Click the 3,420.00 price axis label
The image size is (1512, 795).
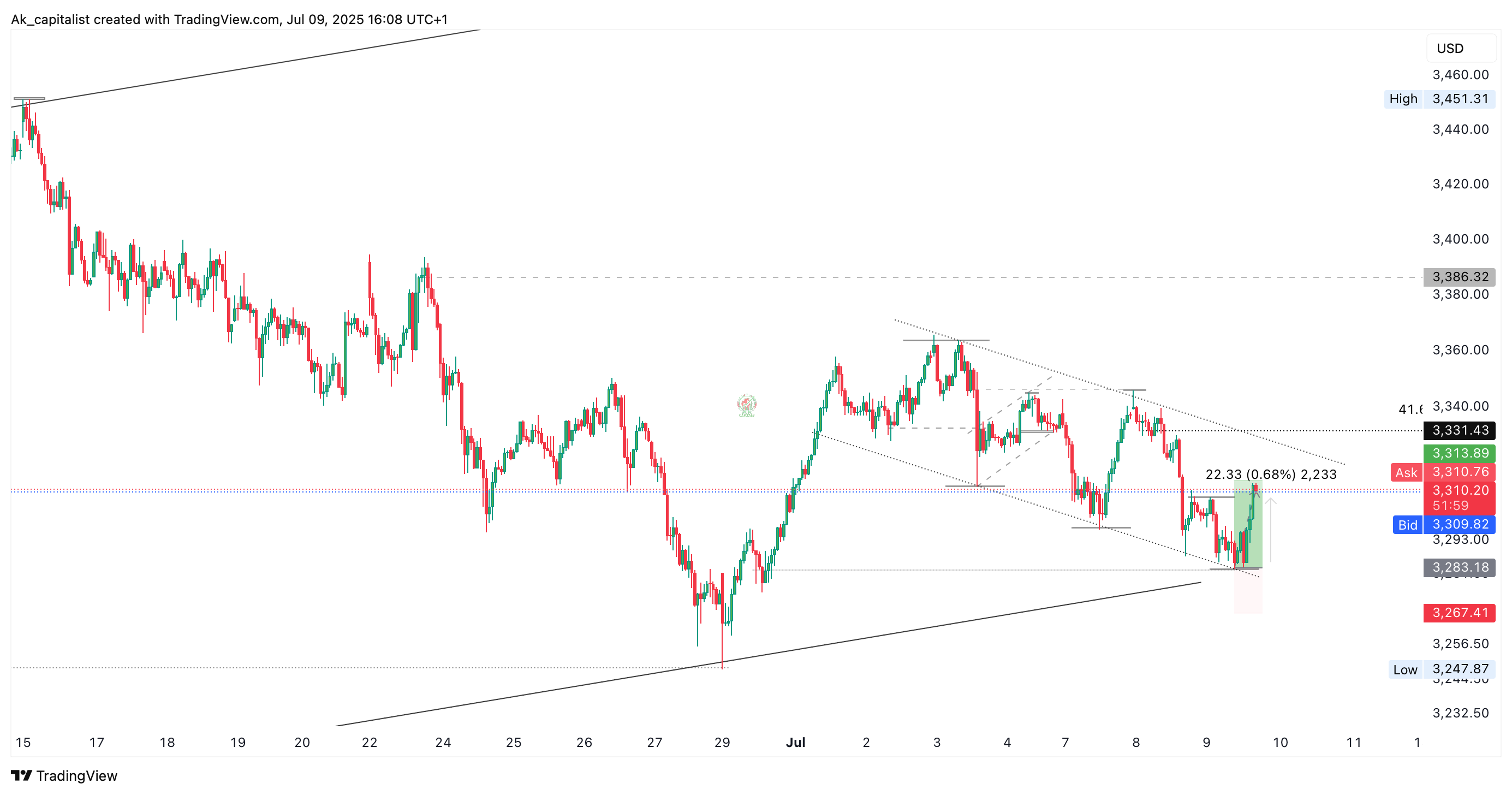click(1460, 184)
